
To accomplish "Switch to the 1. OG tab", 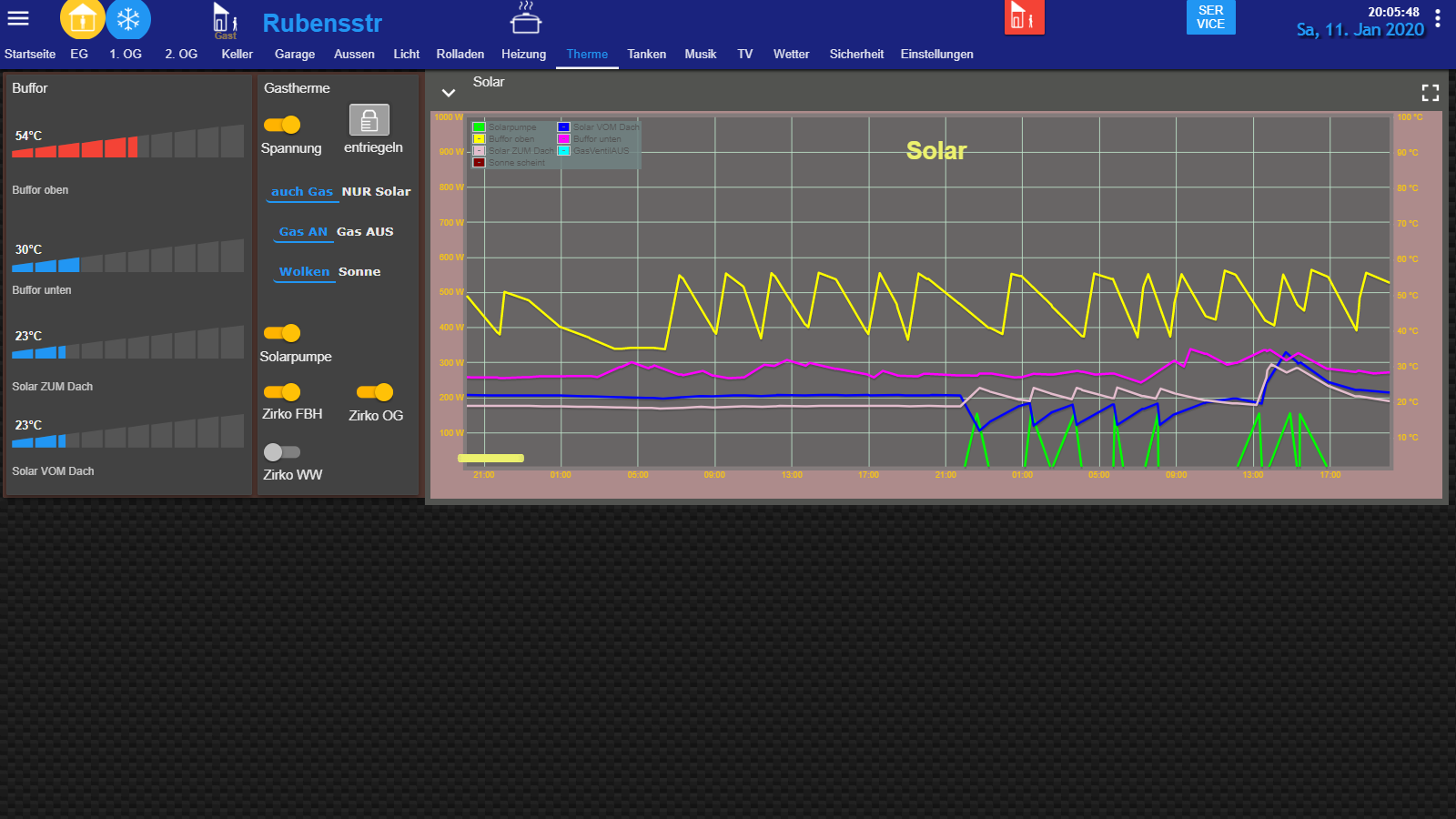I will (x=126, y=55).
